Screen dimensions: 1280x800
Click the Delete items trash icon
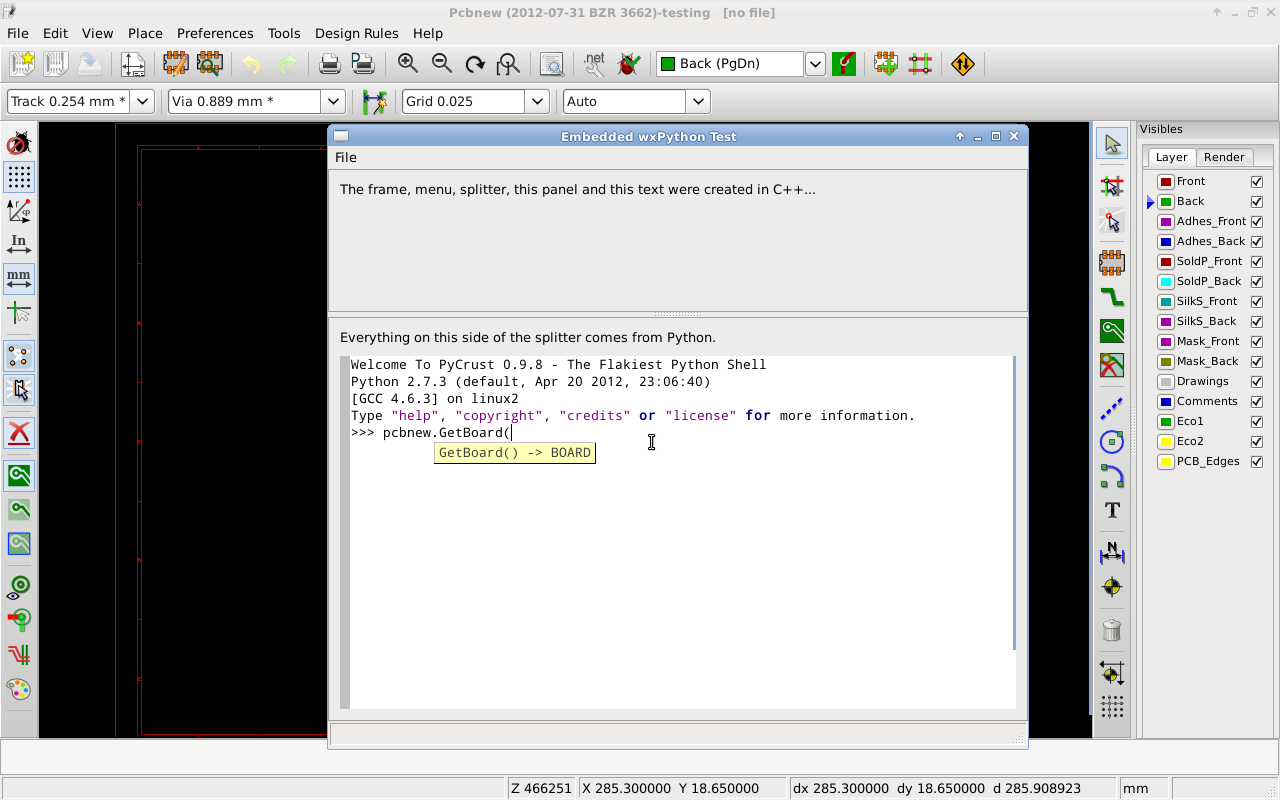1112,630
